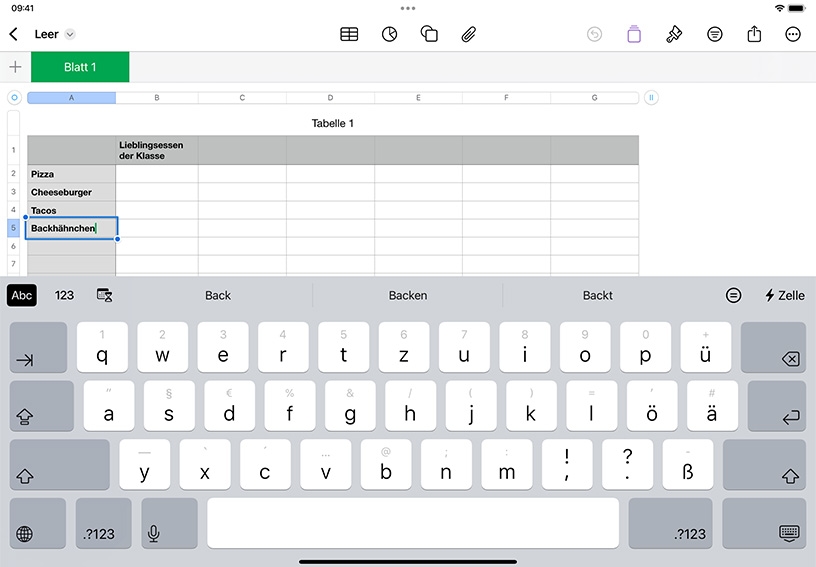Tap the Wi-Fi status icon
This screenshot has width=816, height=567.
tap(780, 8)
